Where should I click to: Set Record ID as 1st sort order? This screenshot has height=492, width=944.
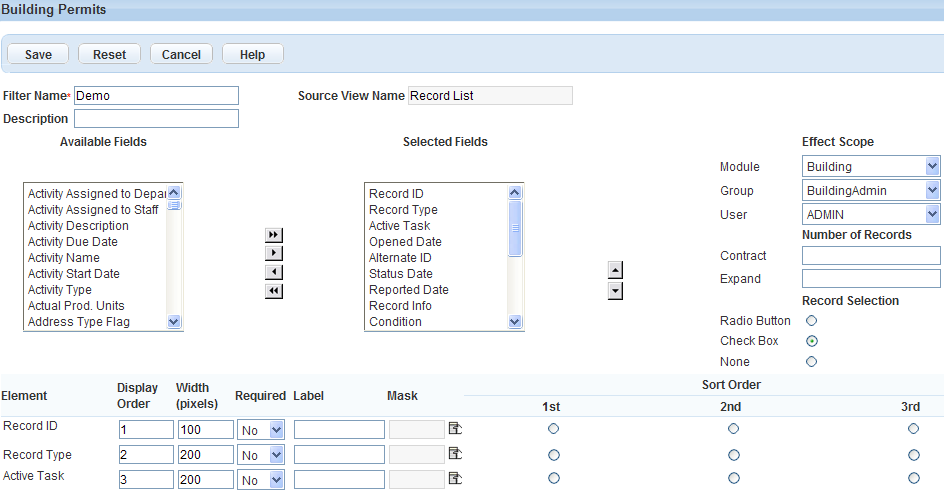553,428
